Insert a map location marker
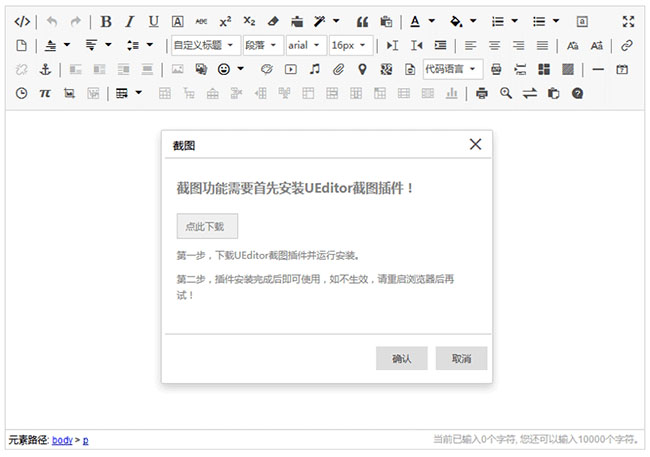 (362, 69)
